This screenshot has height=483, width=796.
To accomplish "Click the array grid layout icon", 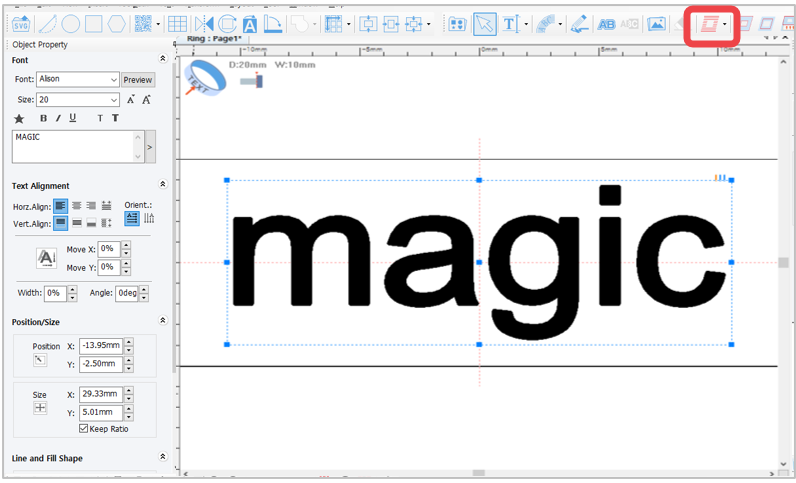I will pos(334,24).
